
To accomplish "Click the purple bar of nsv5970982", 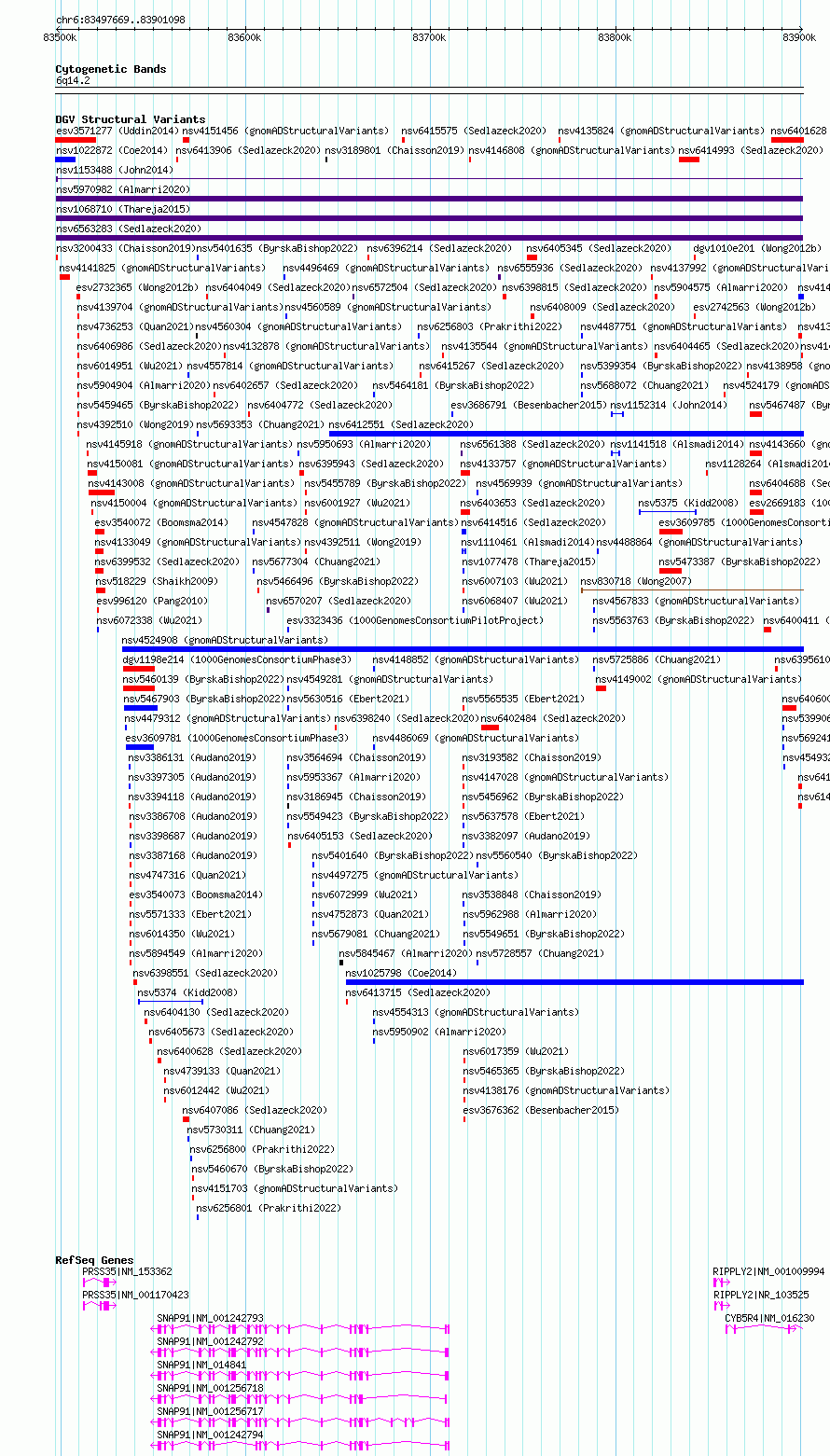I will tap(429, 199).
